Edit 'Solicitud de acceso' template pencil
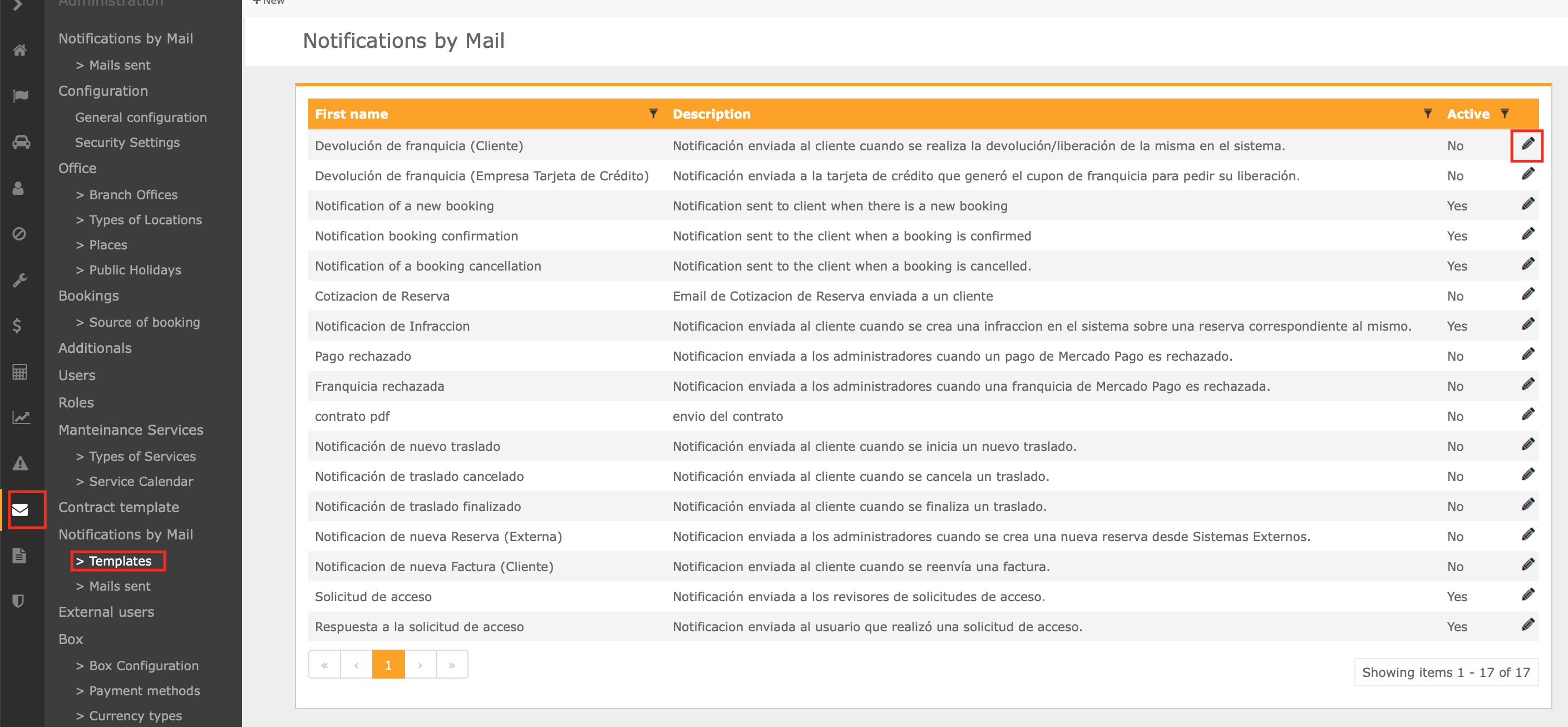Screen dimensions: 1568x727 pyautogui.click(x=1528, y=595)
